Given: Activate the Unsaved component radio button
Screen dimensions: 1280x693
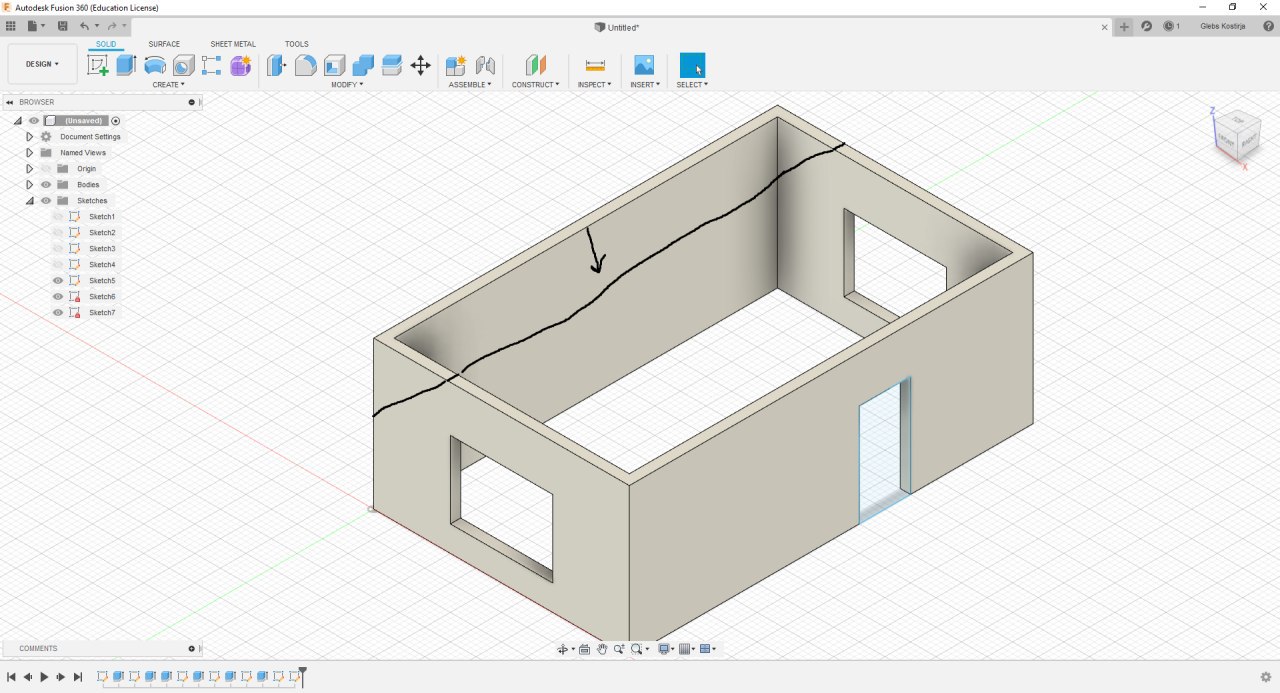Looking at the screenshot, I should [x=116, y=120].
